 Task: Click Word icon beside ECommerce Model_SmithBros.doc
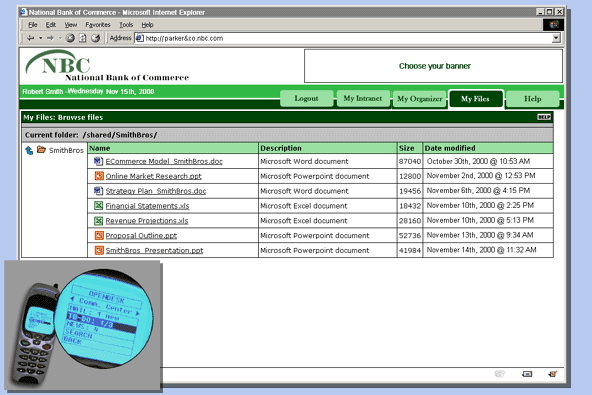(99, 161)
